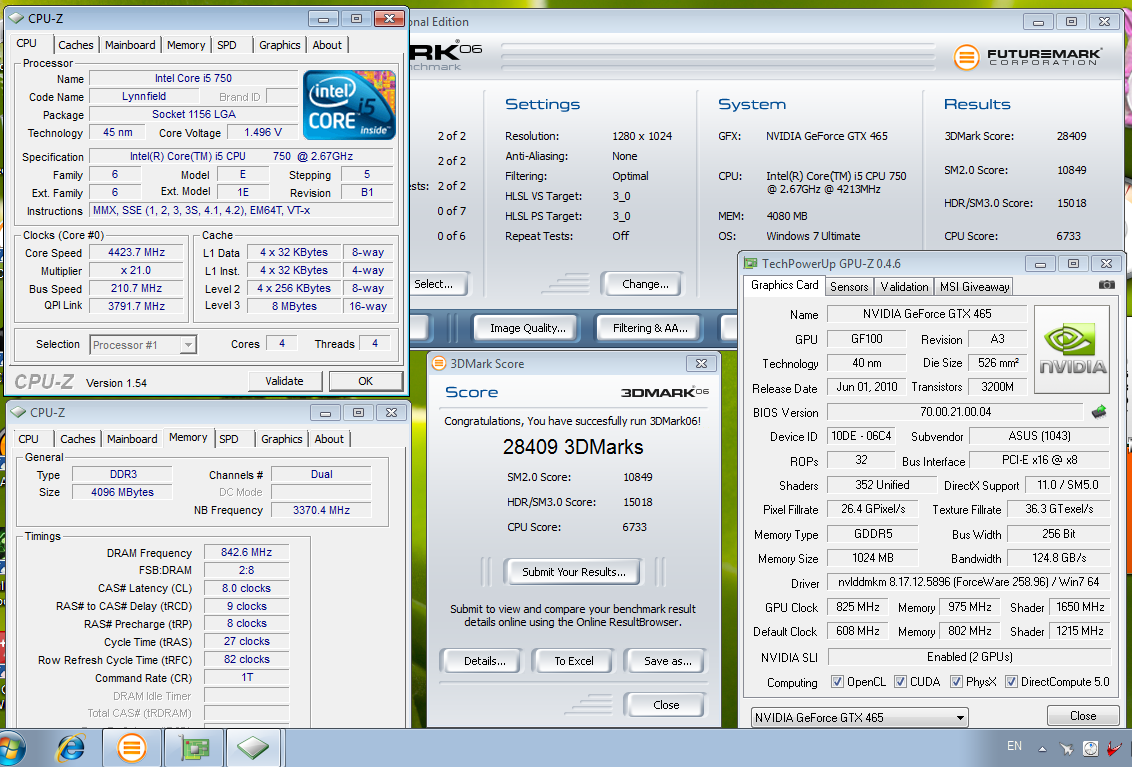Click the Core Voltage 1.496 V value
This screenshot has height=767, width=1132.
click(263, 133)
